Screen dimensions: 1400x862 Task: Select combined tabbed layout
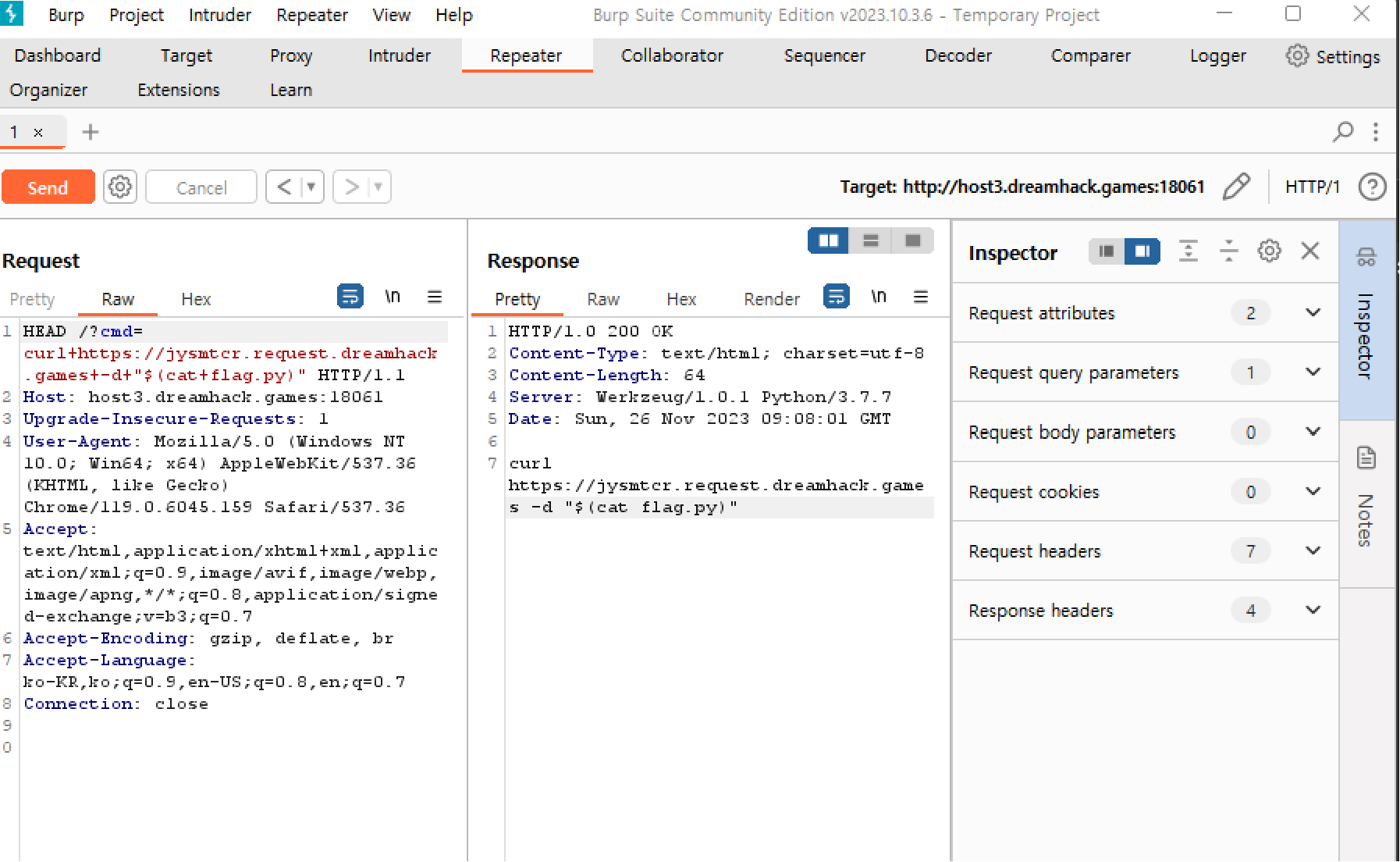(x=913, y=240)
